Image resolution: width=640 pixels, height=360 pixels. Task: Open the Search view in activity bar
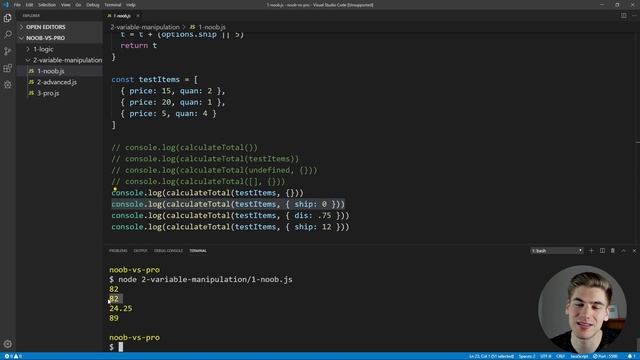tap(7, 35)
